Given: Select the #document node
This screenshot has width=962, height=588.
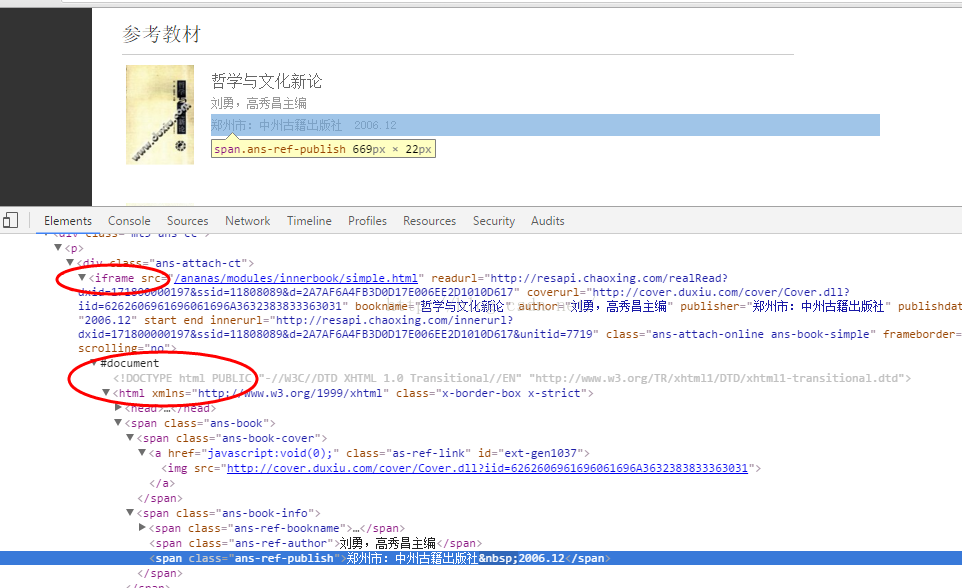Looking at the screenshot, I should 129,363.
